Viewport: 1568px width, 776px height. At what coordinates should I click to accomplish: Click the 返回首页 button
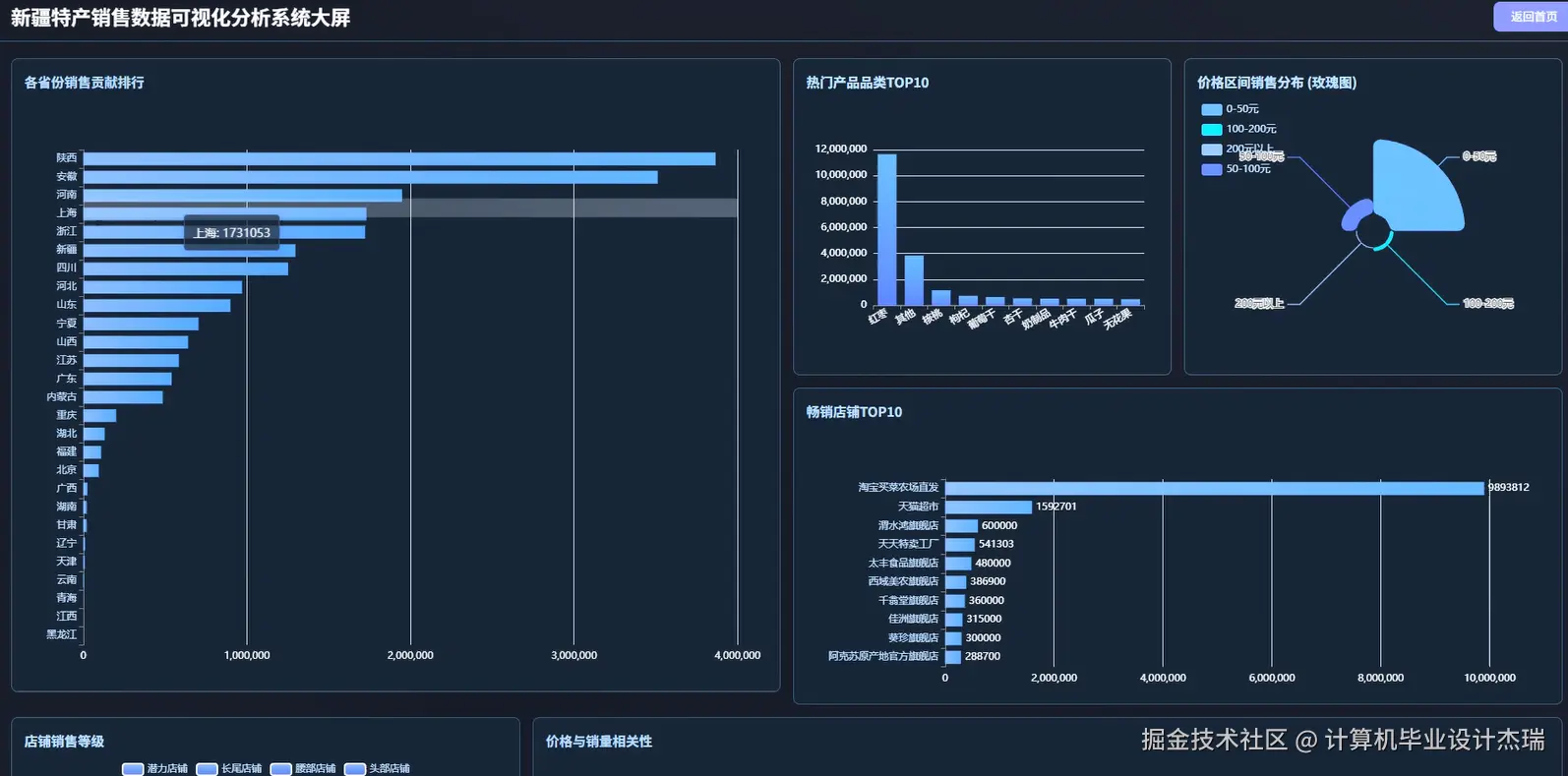[x=1532, y=17]
